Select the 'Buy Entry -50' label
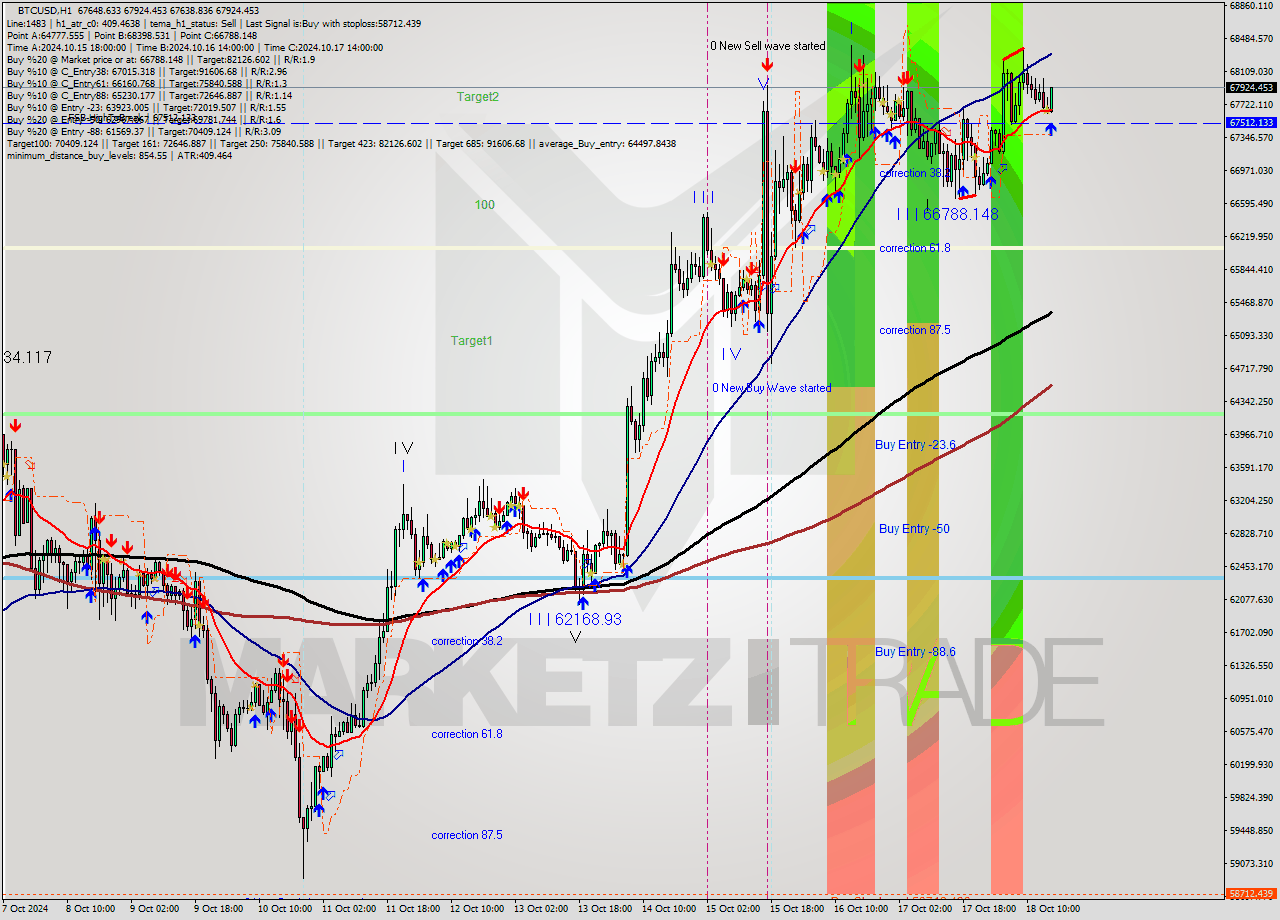1280x920 pixels. [x=914, y=528]
